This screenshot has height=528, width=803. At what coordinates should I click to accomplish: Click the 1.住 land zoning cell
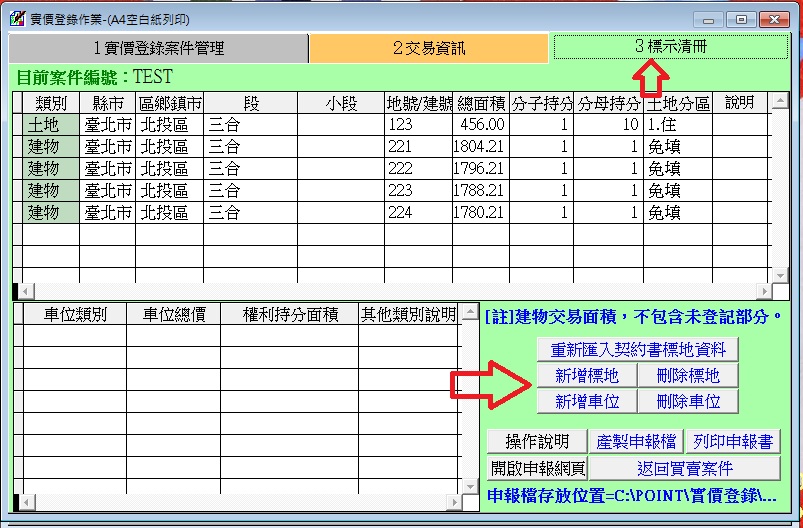pos(676,125)
